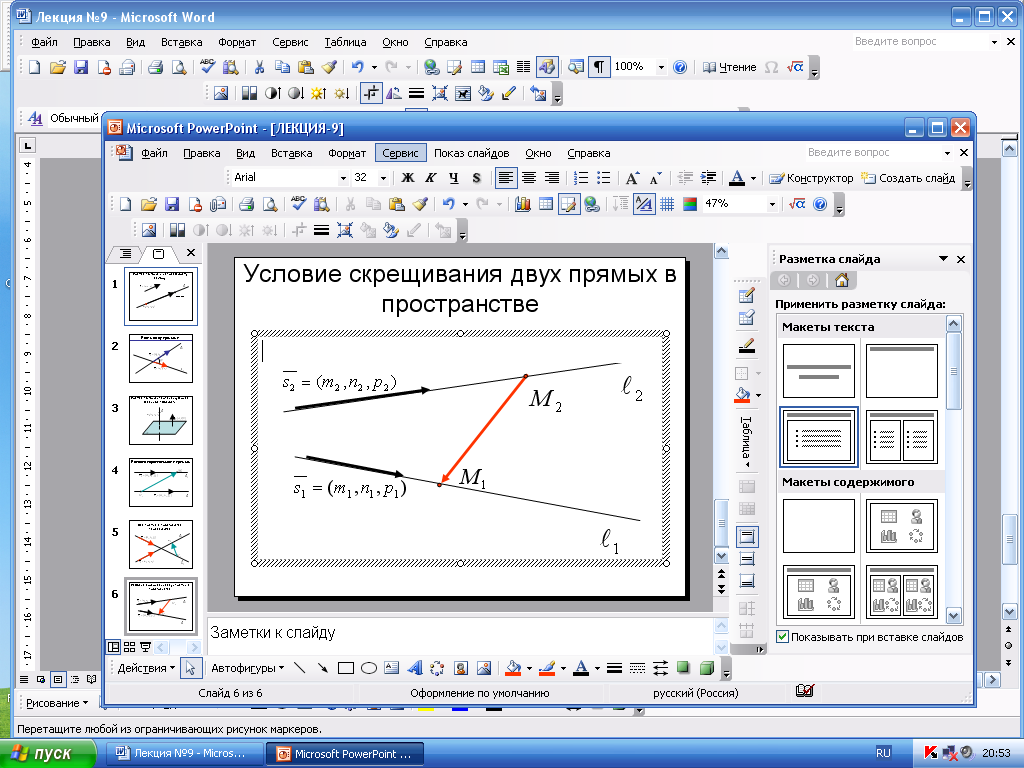This screenshot has height=768, width=1024.
Task: Open the Arial font name dropdown
Action: (x=343, y=178)
